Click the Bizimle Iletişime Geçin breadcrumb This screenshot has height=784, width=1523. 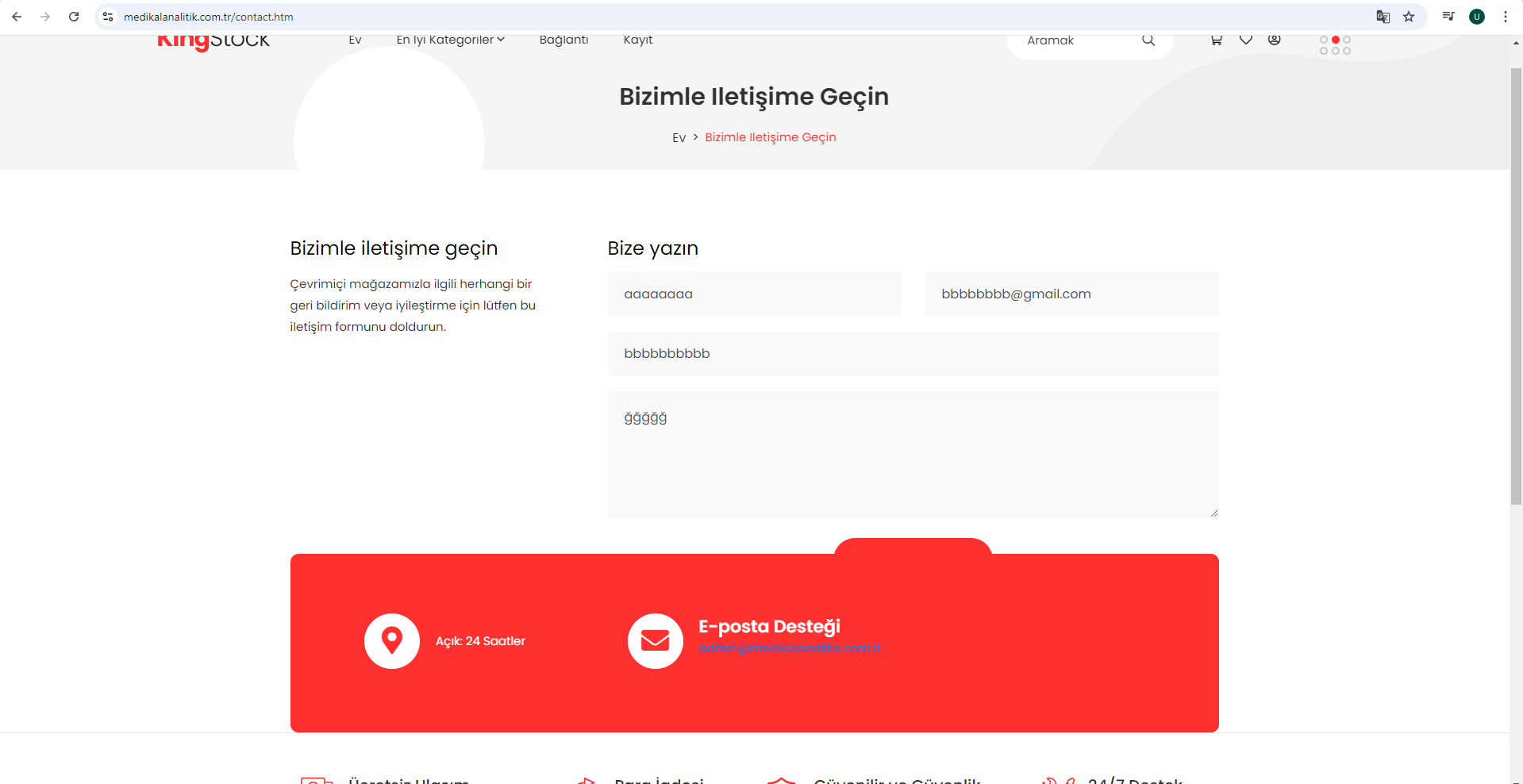coord(771,137)
